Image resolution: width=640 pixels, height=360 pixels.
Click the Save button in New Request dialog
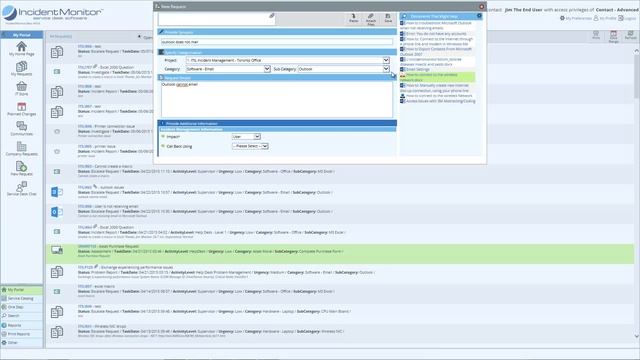click(x=388, y=18)
